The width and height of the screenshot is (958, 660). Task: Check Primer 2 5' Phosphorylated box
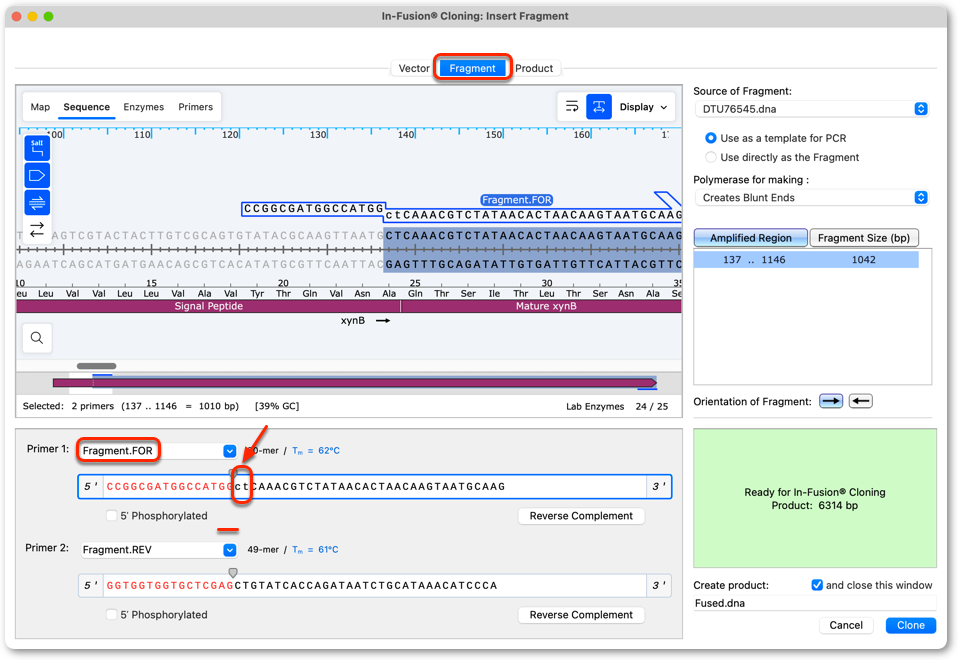click(x=111, y=615)
